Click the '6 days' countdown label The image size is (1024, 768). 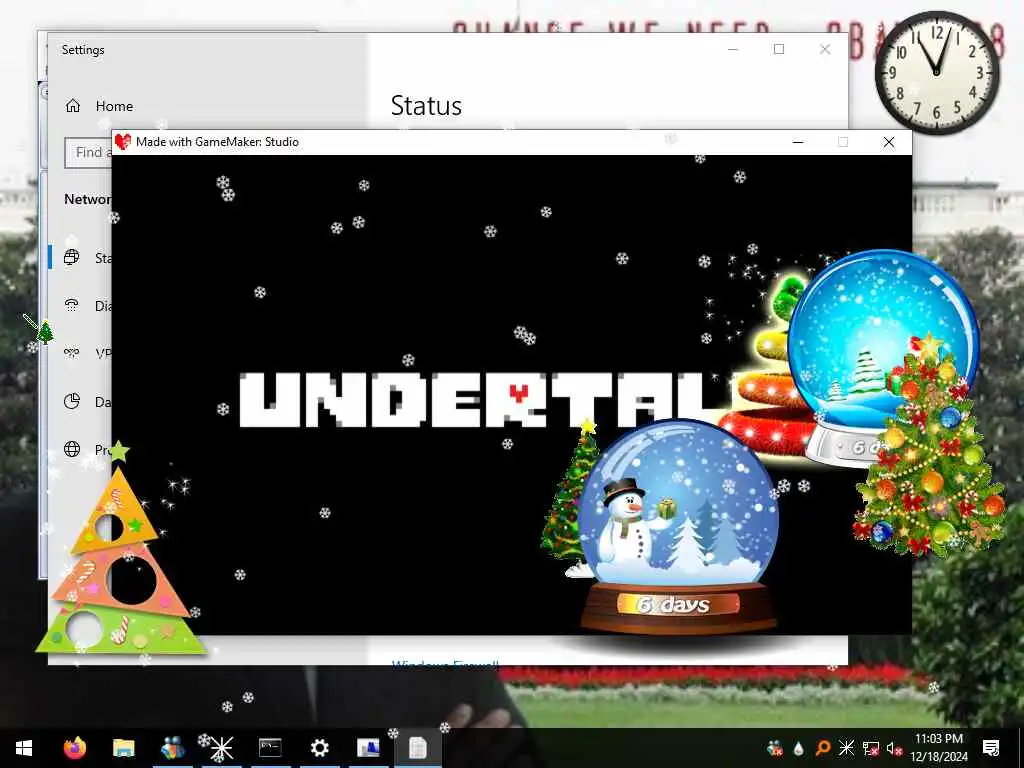[x=673, y=605]
